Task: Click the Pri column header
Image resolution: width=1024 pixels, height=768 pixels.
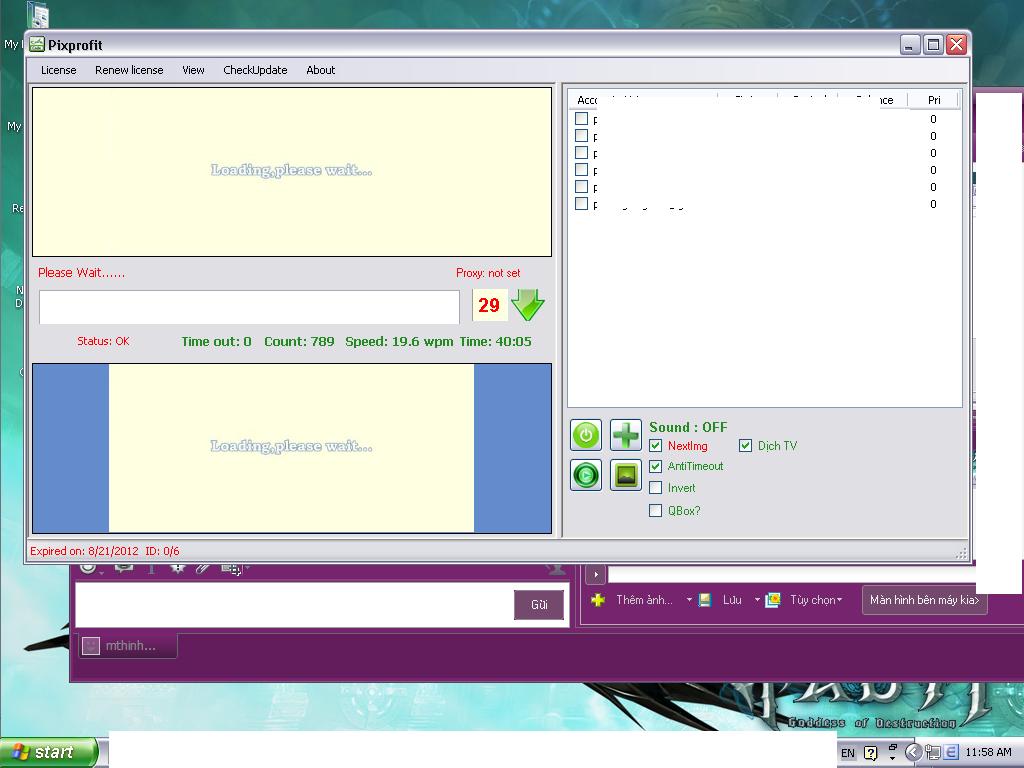Action: click(x=934, y=100)
